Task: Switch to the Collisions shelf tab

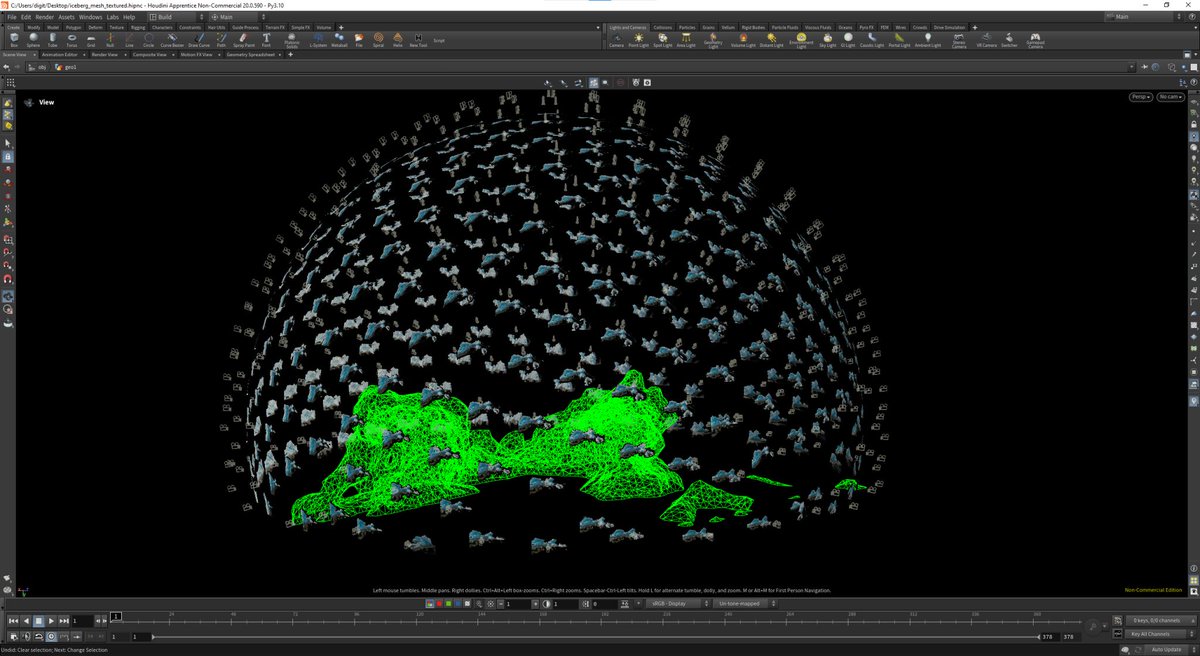Action: pos(662,27)
